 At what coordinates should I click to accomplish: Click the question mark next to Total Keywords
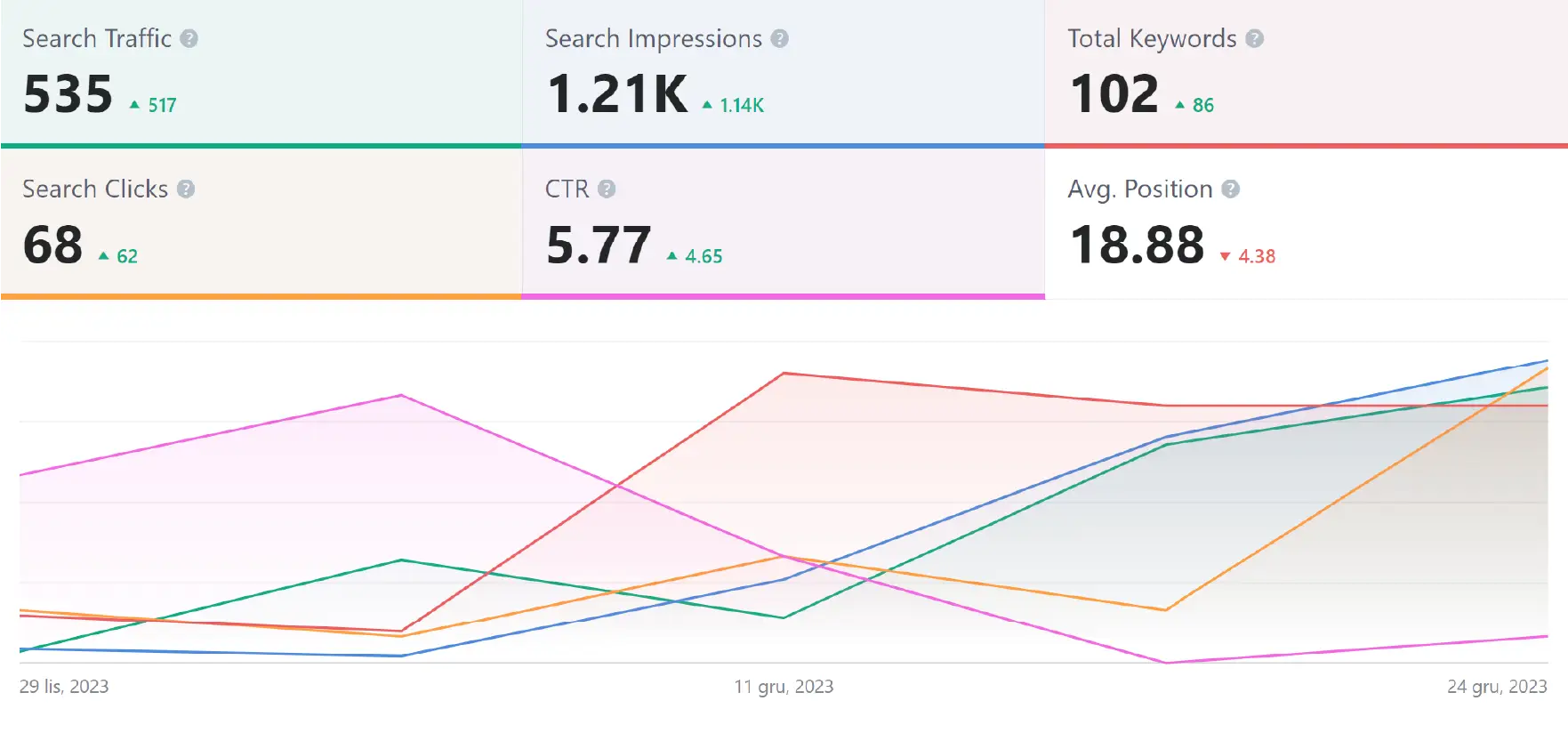pyautogui.click(x=1254, y=39)
